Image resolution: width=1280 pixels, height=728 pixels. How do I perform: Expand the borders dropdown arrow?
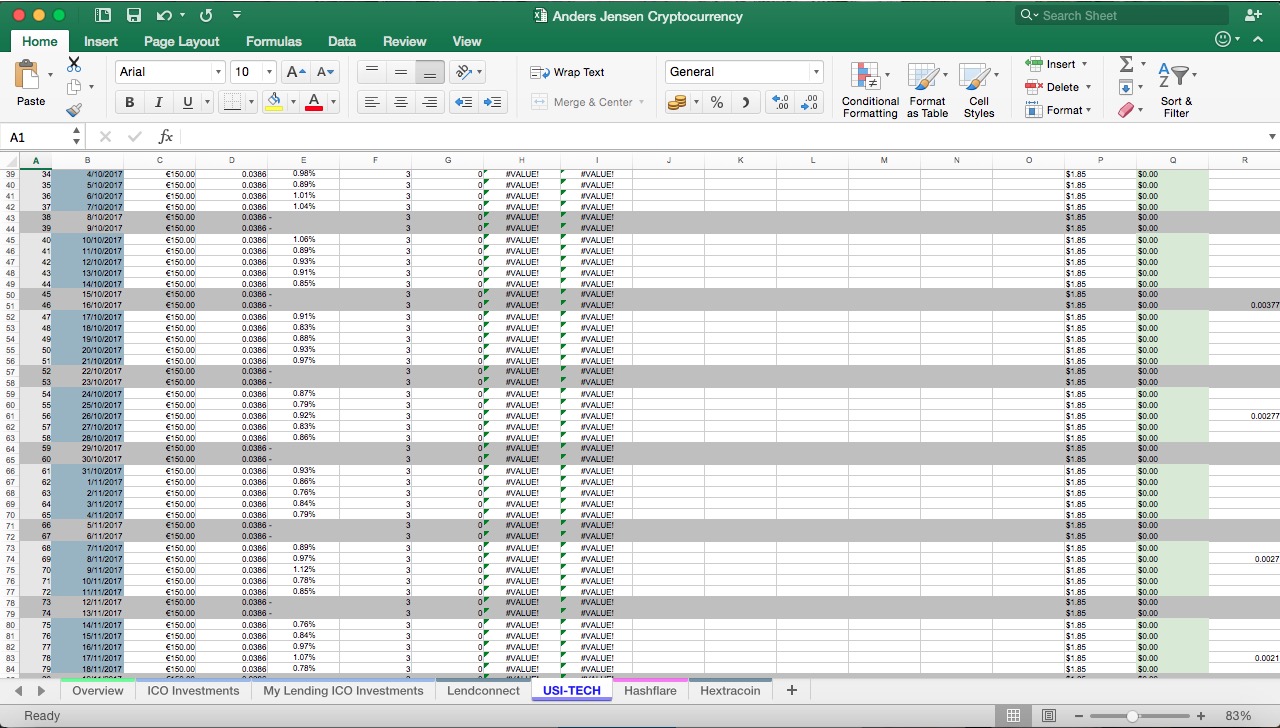point(252,102)
